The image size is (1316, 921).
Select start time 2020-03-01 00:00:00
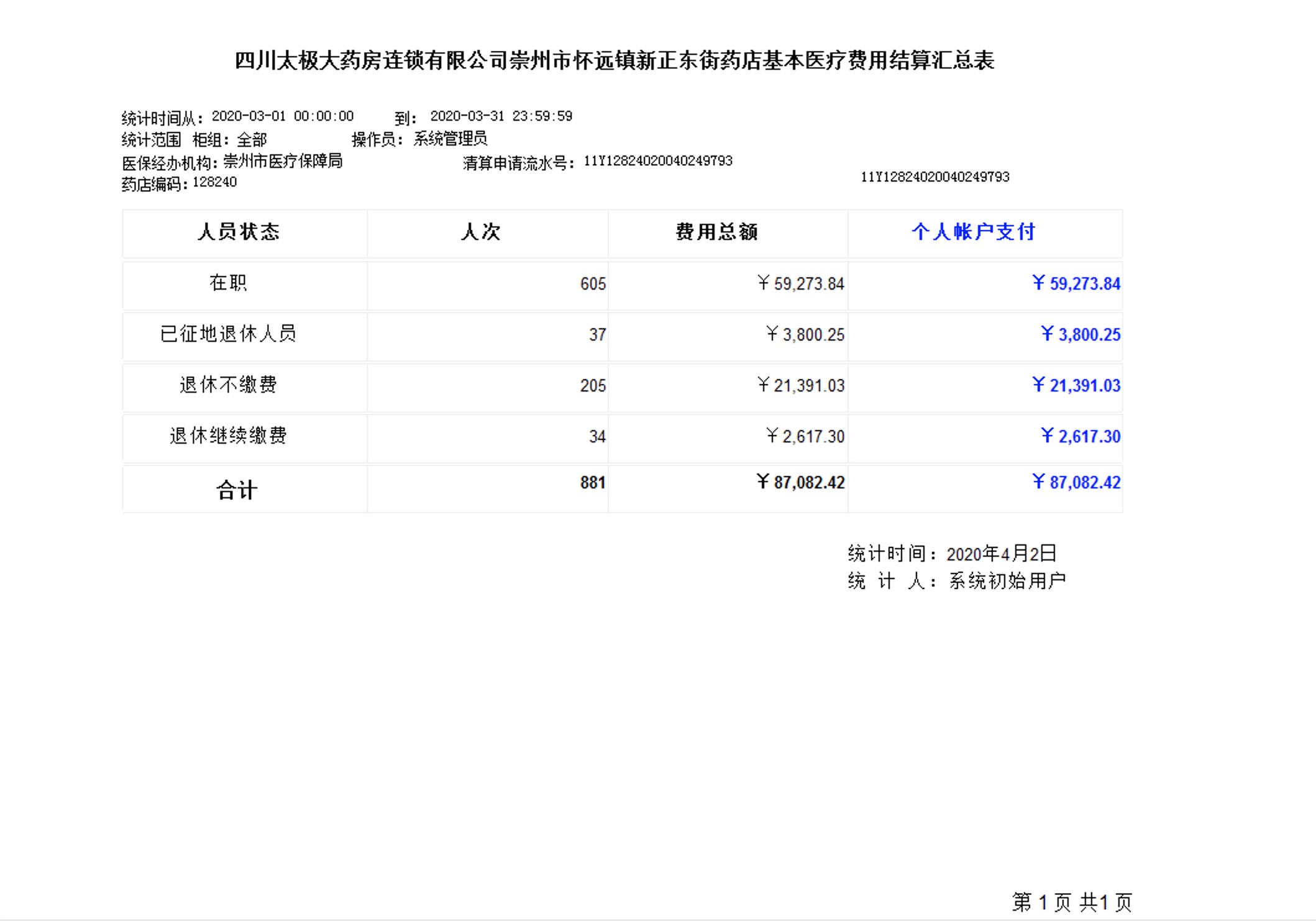pos(283,116)
